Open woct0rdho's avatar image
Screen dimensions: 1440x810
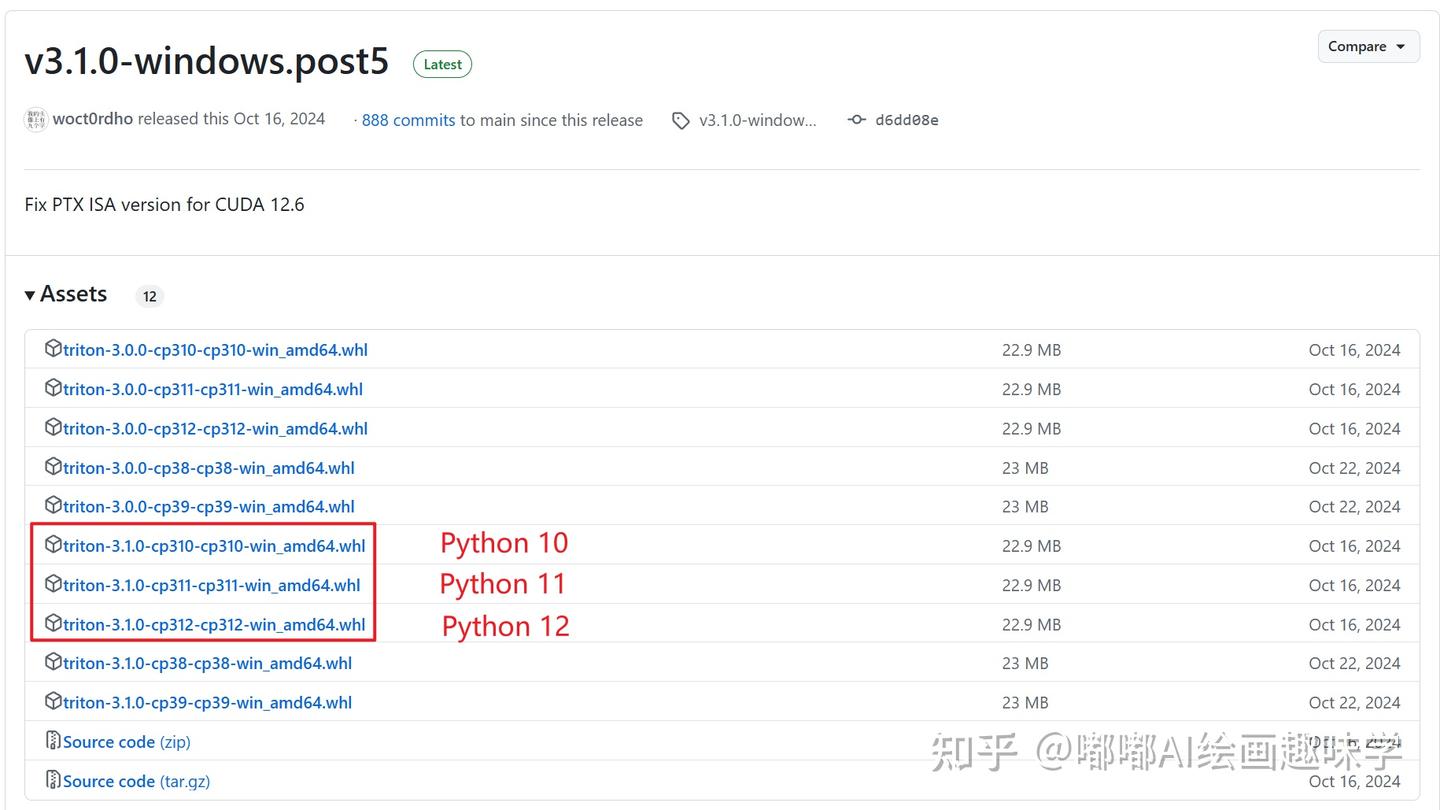coord(36,120)
